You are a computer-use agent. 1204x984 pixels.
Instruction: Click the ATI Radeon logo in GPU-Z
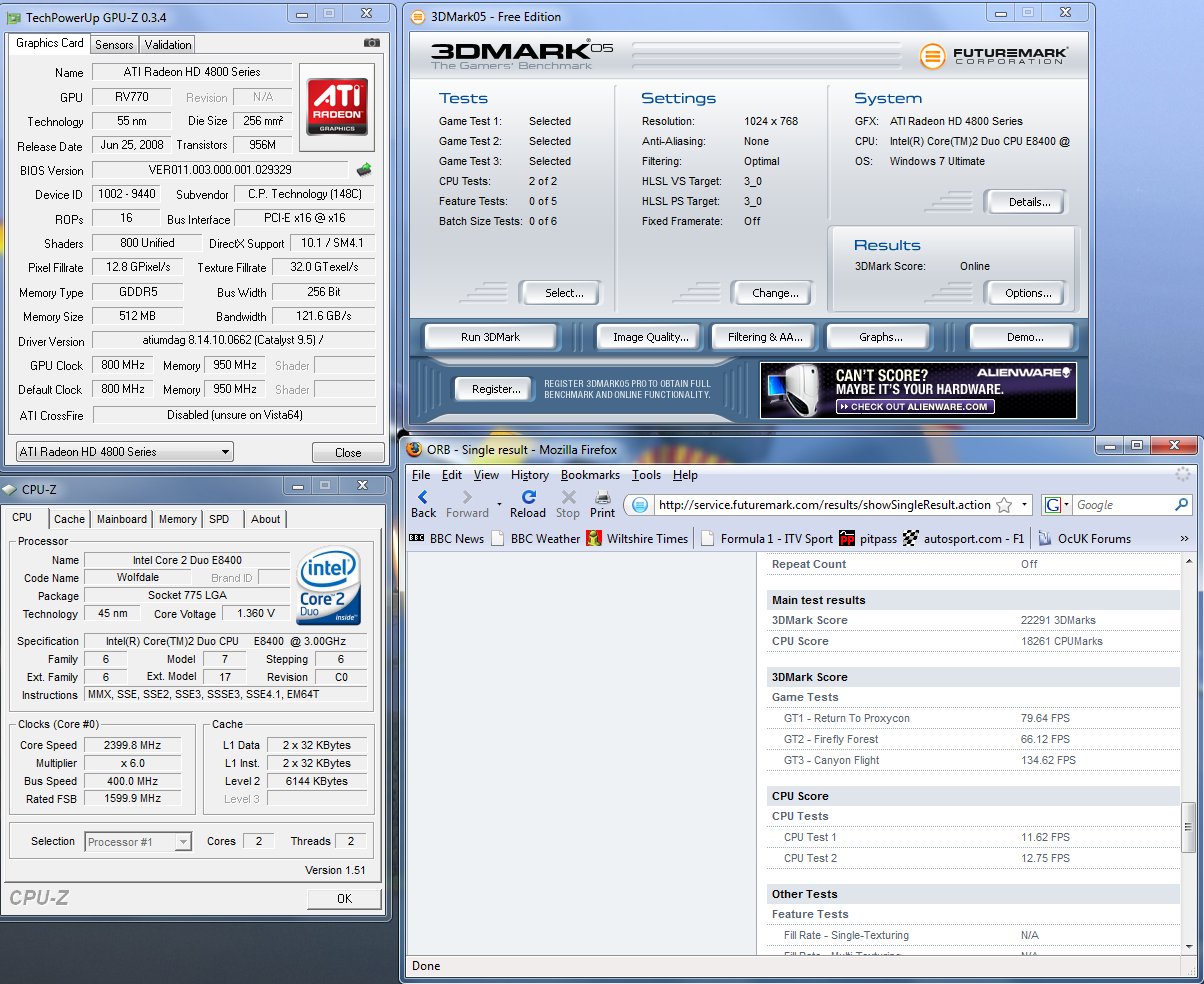point(337,108)
